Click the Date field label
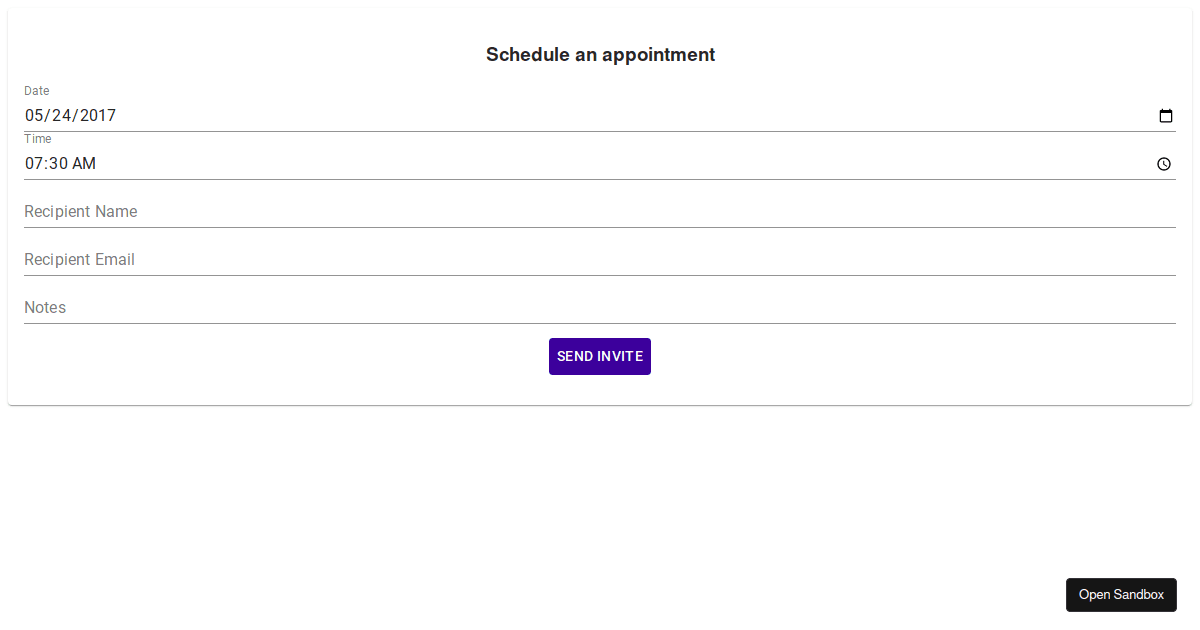Image resolution: width=1200 pixels, height=630 pixels. [37, 91]
